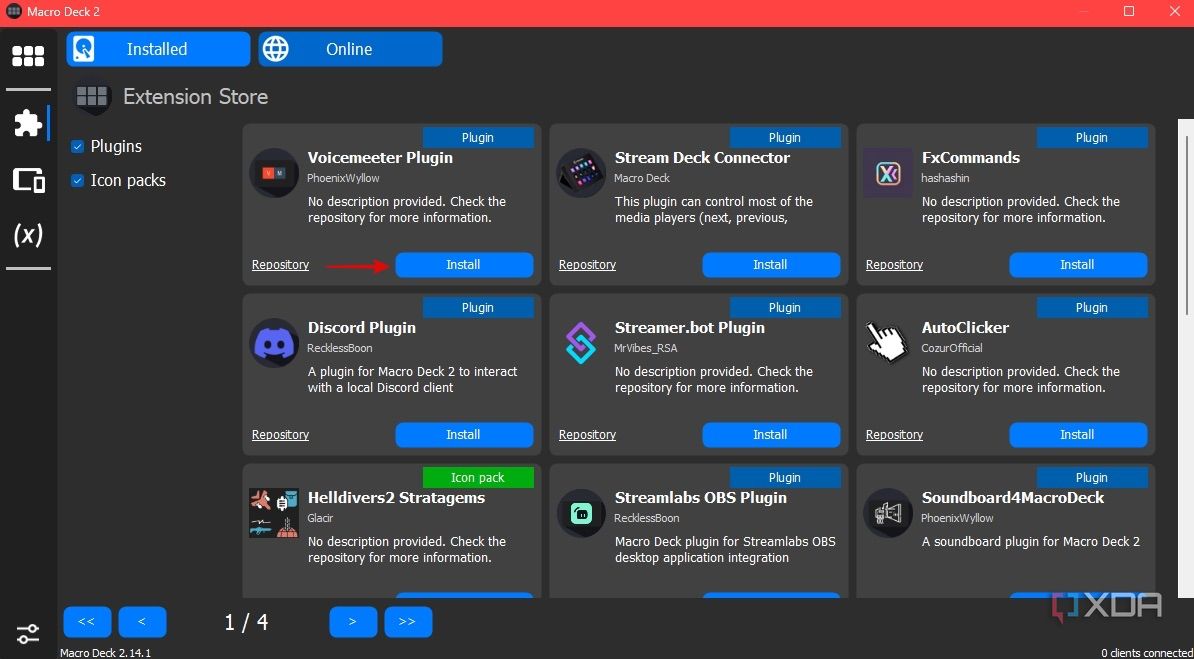Open the Variables (x) icon in sidebar
The width and height of the screenshot is (1194, 659).
28,235
